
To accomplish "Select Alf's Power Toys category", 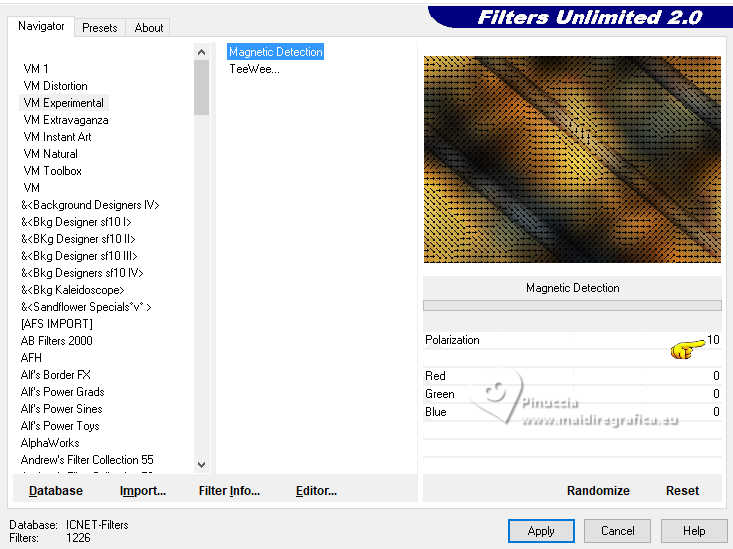I will point(60,426).
